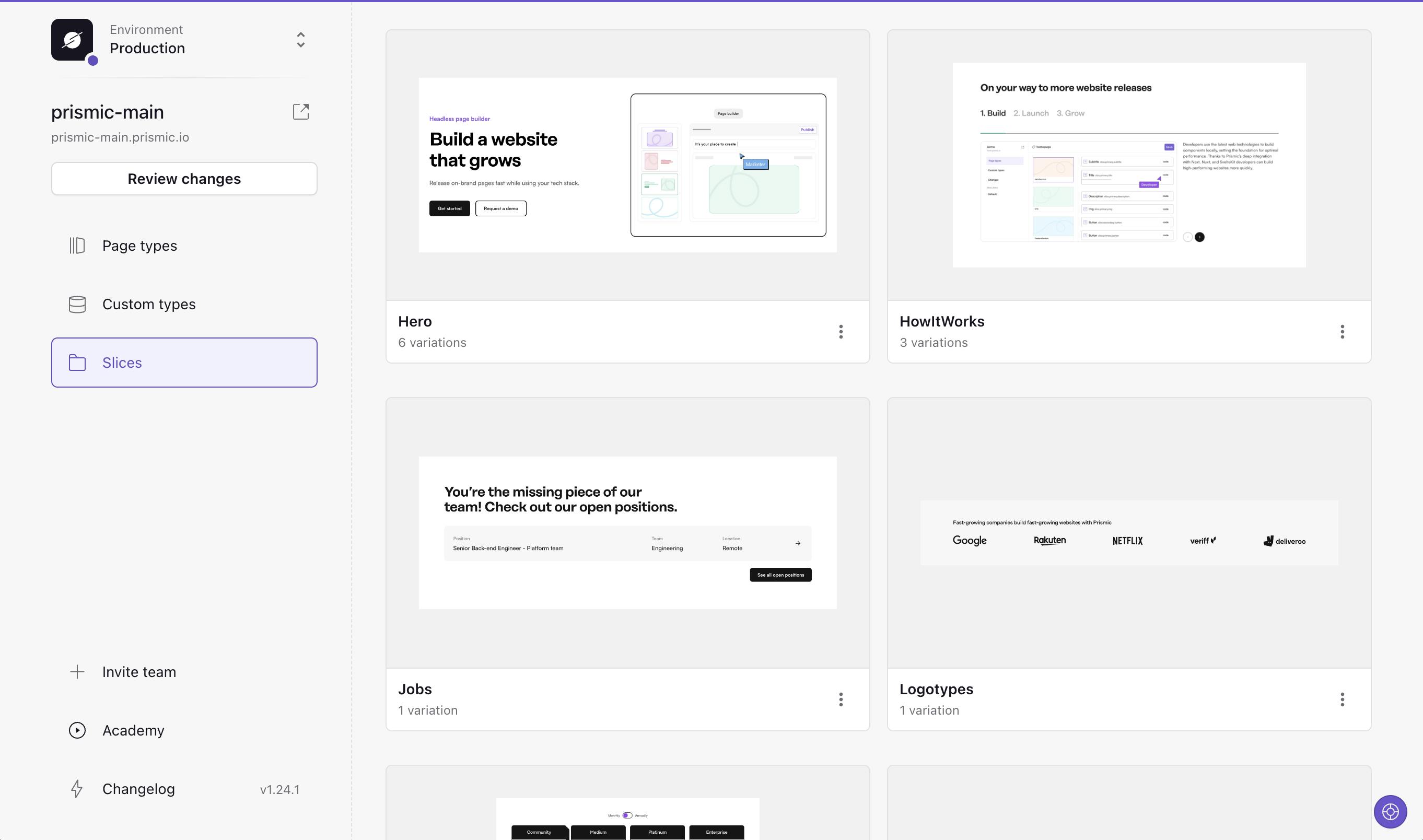Image resolution: width=1423 pixels, height=840 pixels.
Task: Open the HowItWorks slice preview thumbnail
Action: click(1129, 165)
